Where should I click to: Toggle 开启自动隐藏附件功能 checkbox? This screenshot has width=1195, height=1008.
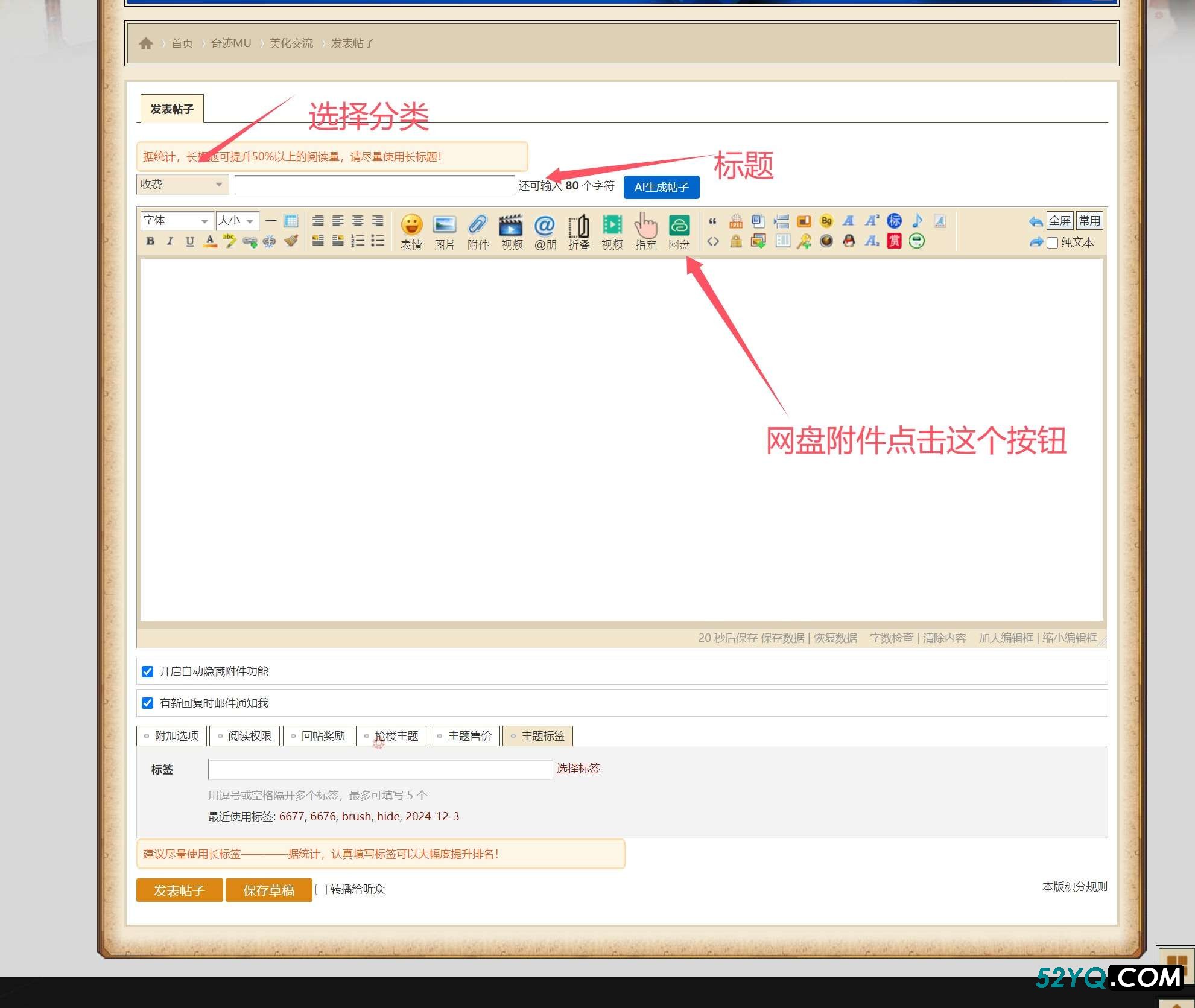tap(147, 671)
